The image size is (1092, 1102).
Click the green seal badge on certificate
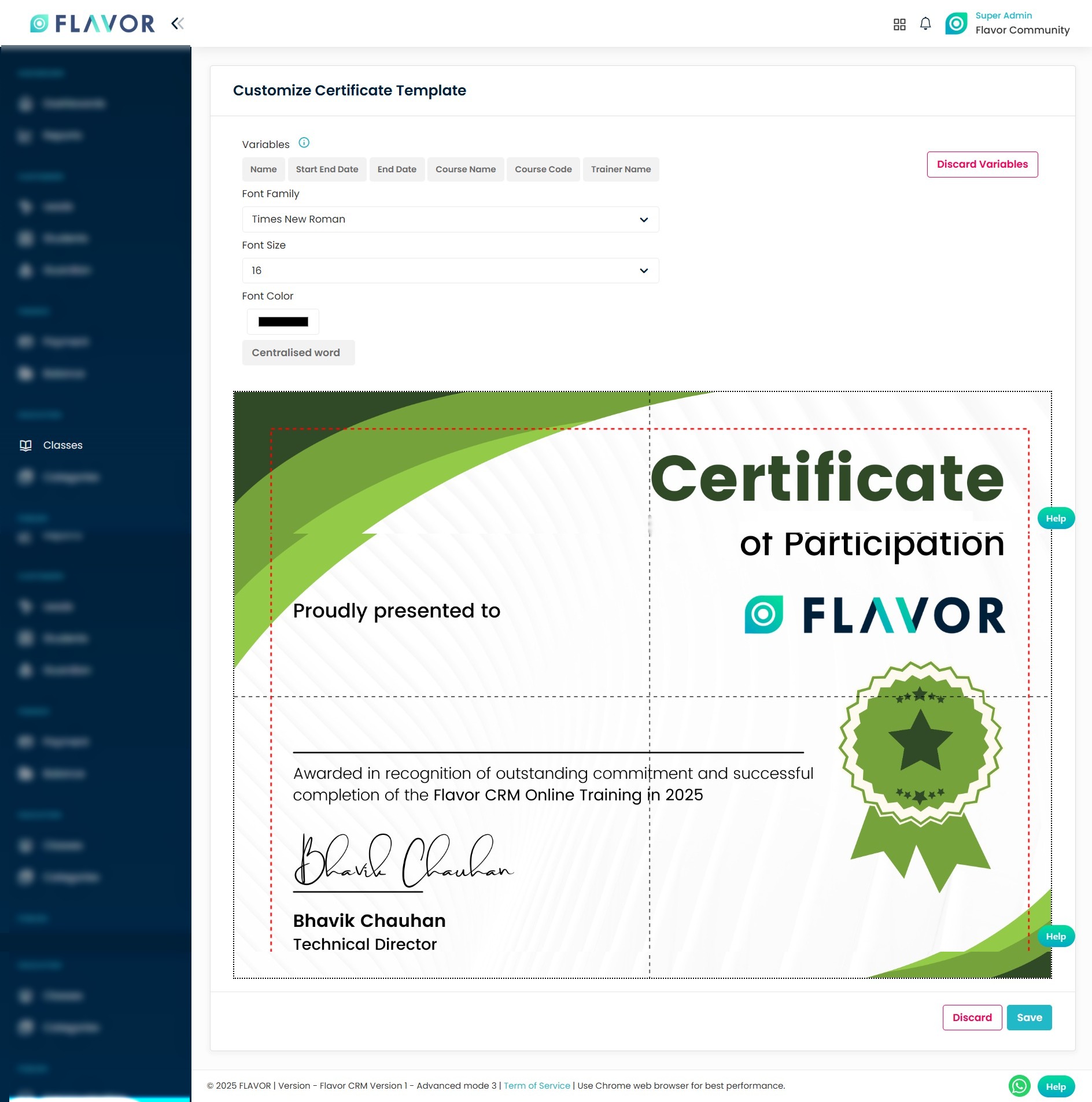920,746
